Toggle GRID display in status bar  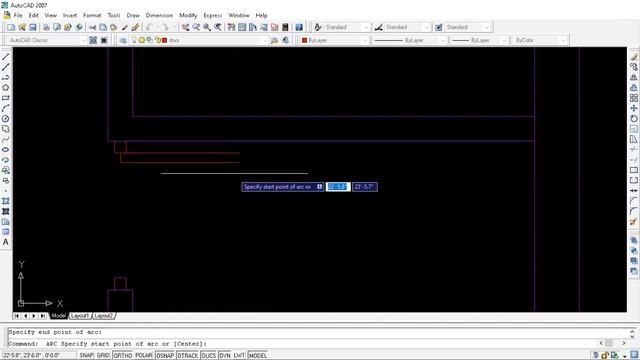tap(103, 356)
